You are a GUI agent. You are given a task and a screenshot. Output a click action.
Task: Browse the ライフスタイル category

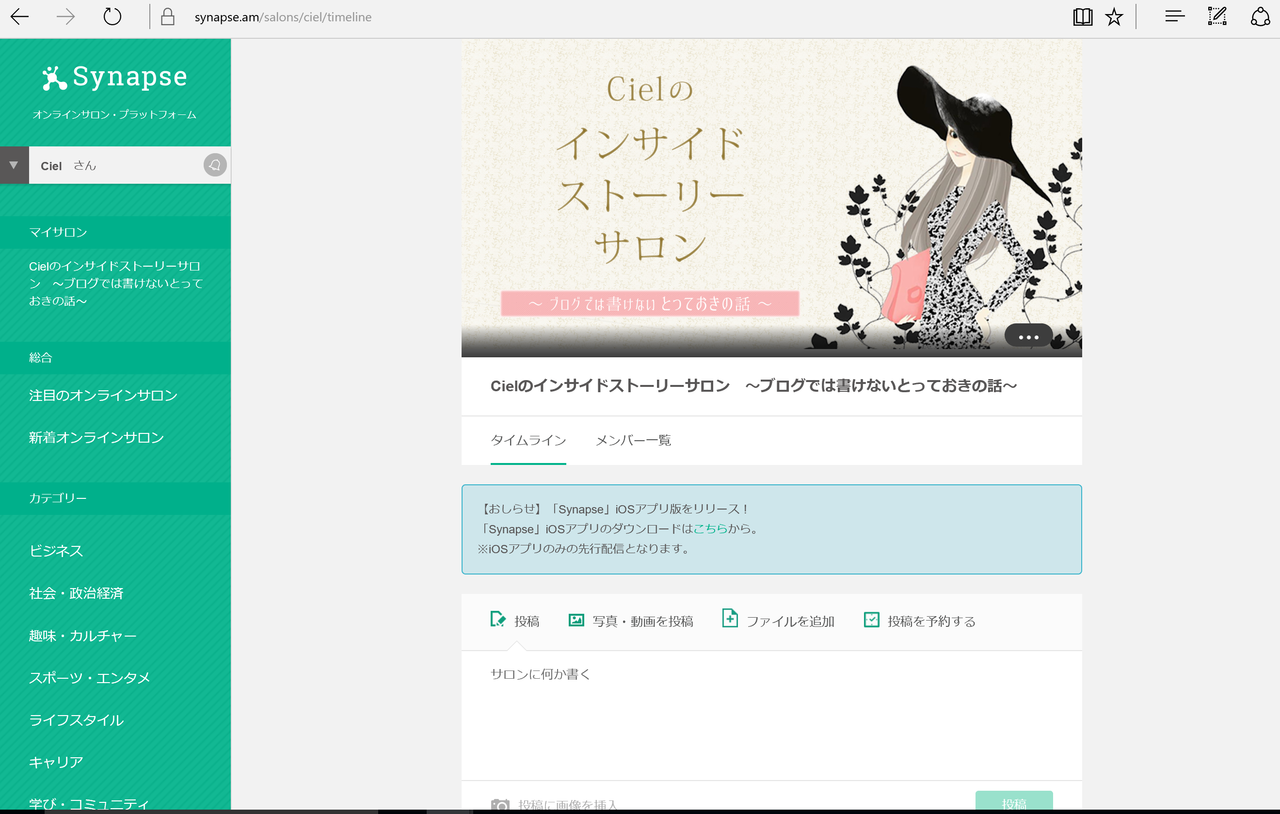[76, 719]
